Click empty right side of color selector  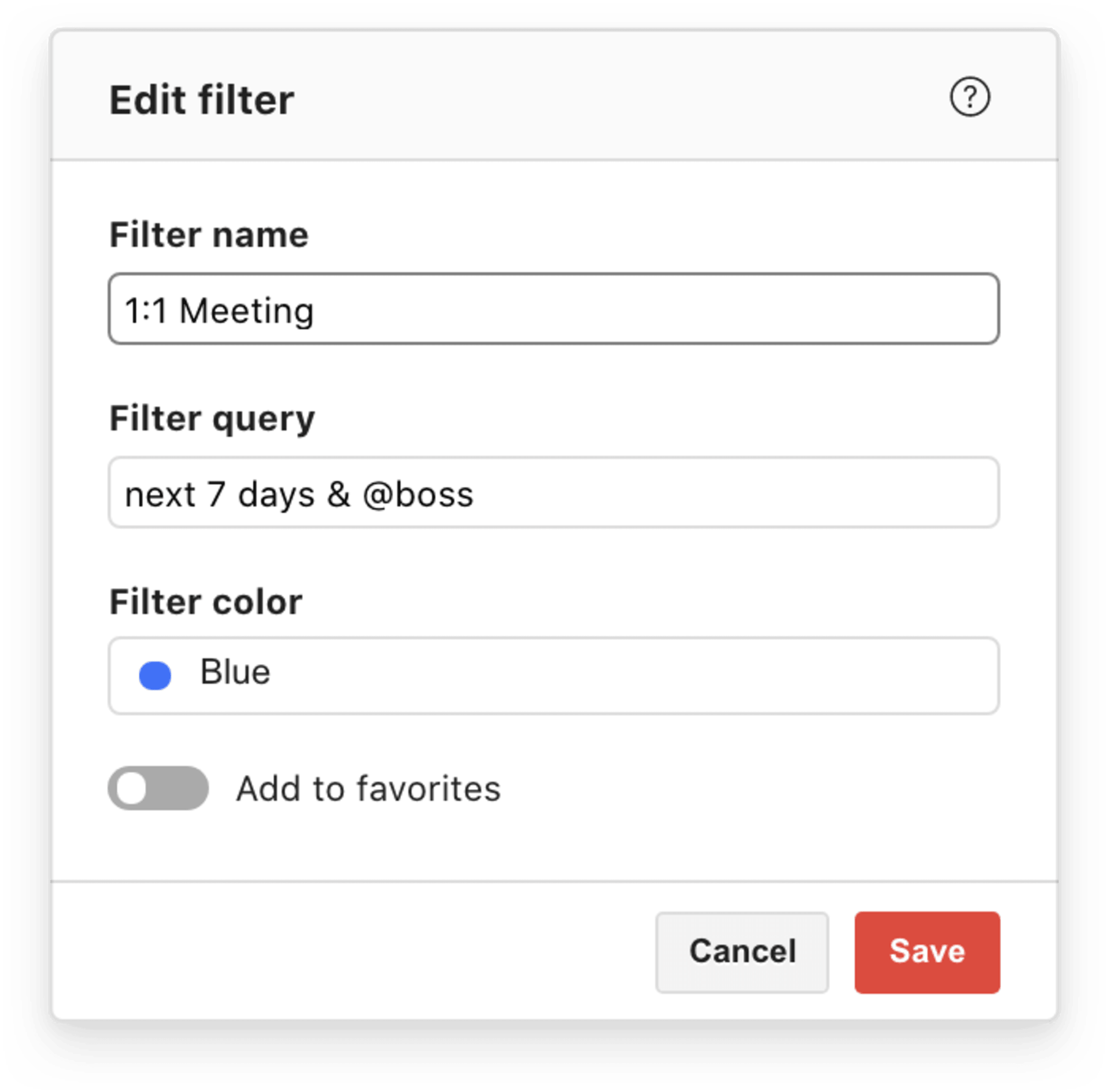[688, 675]
